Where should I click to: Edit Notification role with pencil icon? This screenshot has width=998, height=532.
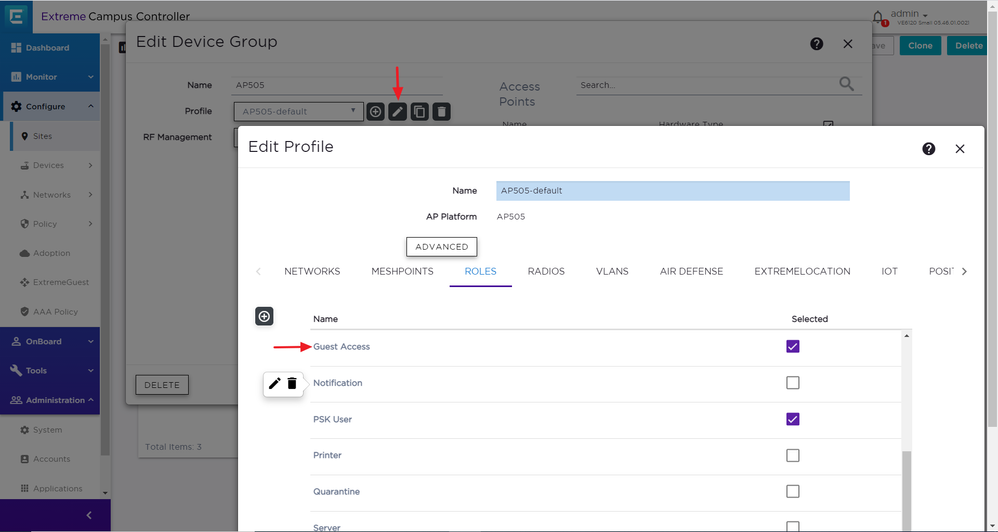tap(274, 383)
